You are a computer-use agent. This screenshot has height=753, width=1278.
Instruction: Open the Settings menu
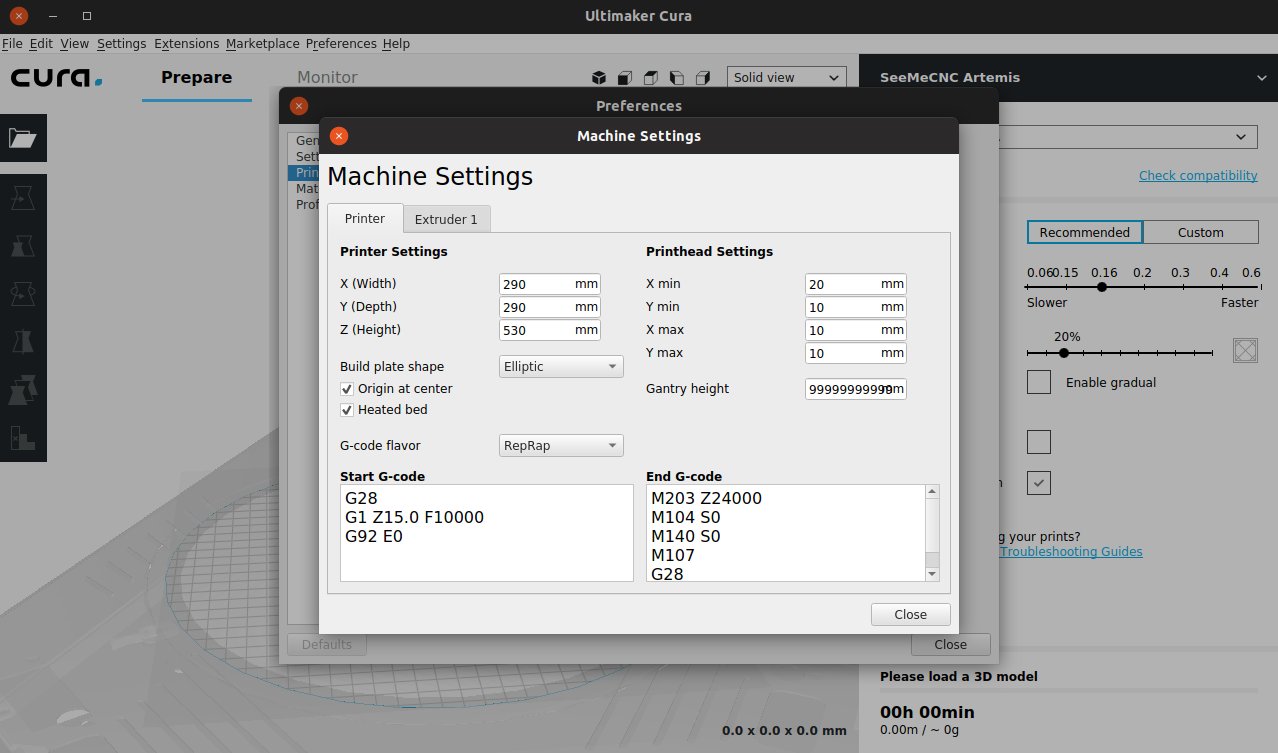(x=122, y=44)
